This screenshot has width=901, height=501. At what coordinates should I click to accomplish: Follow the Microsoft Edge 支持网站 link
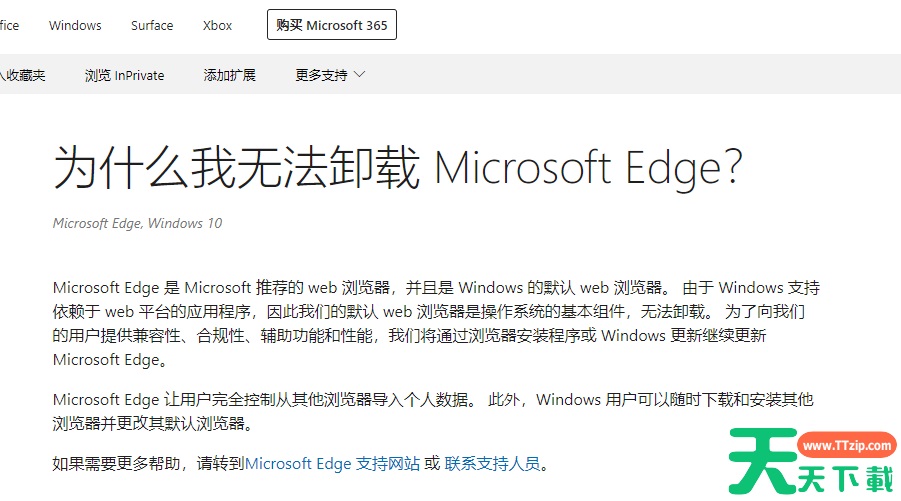coord(332,464)
